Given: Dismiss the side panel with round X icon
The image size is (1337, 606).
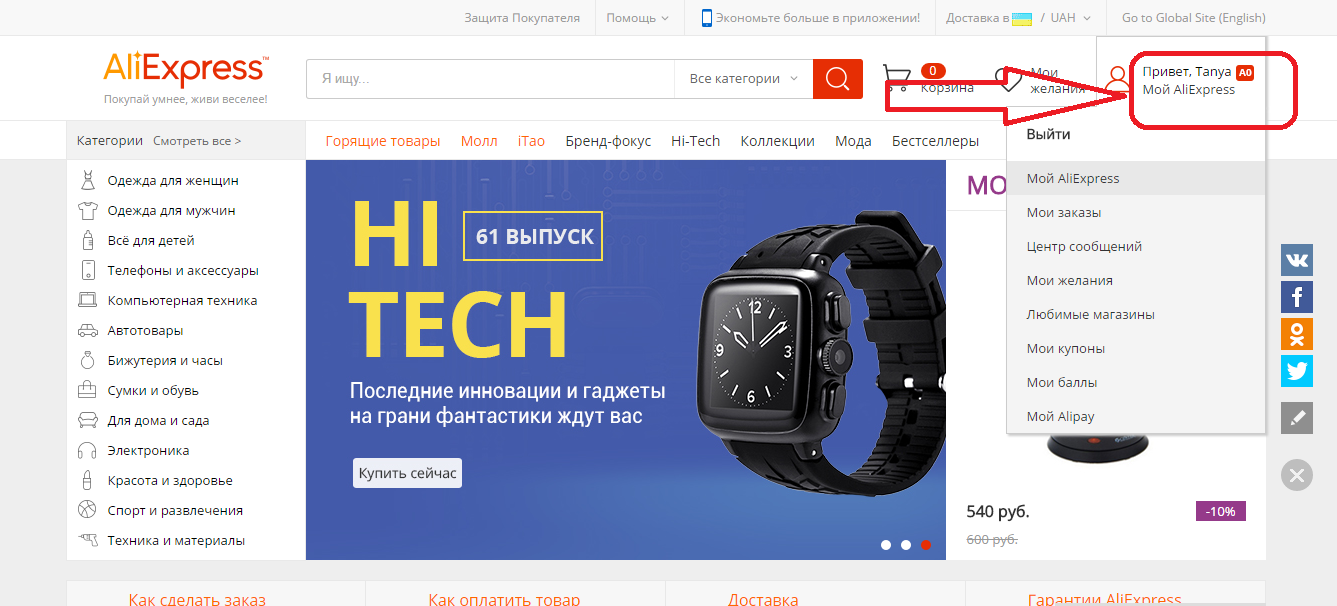Looking at the screenshot, I should [1297, 475].
